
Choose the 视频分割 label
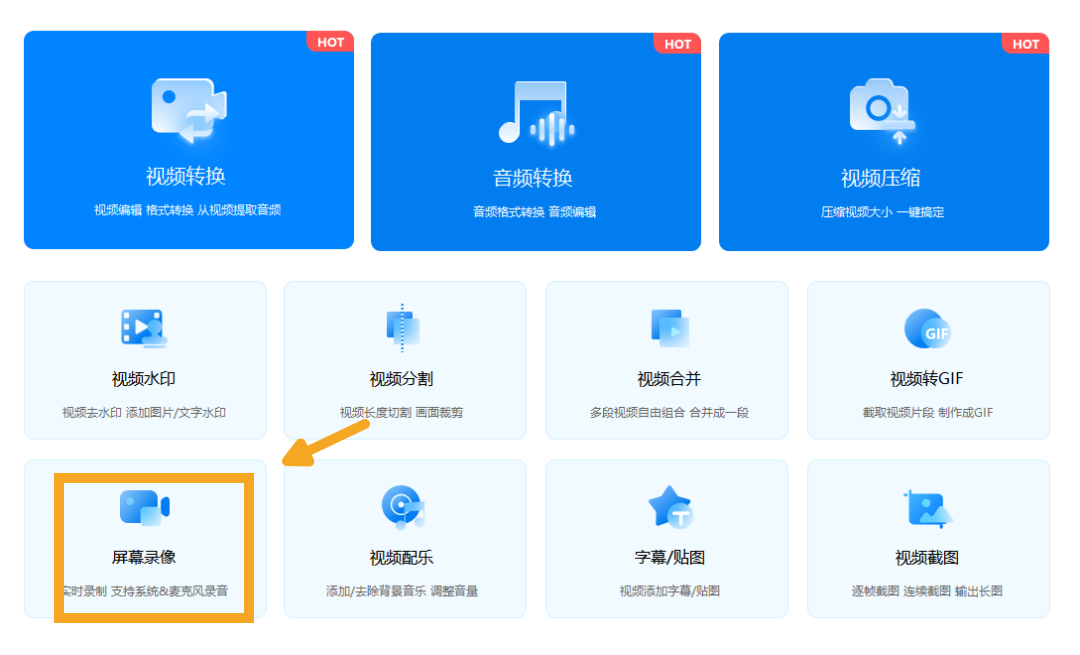tap(402, 379)
